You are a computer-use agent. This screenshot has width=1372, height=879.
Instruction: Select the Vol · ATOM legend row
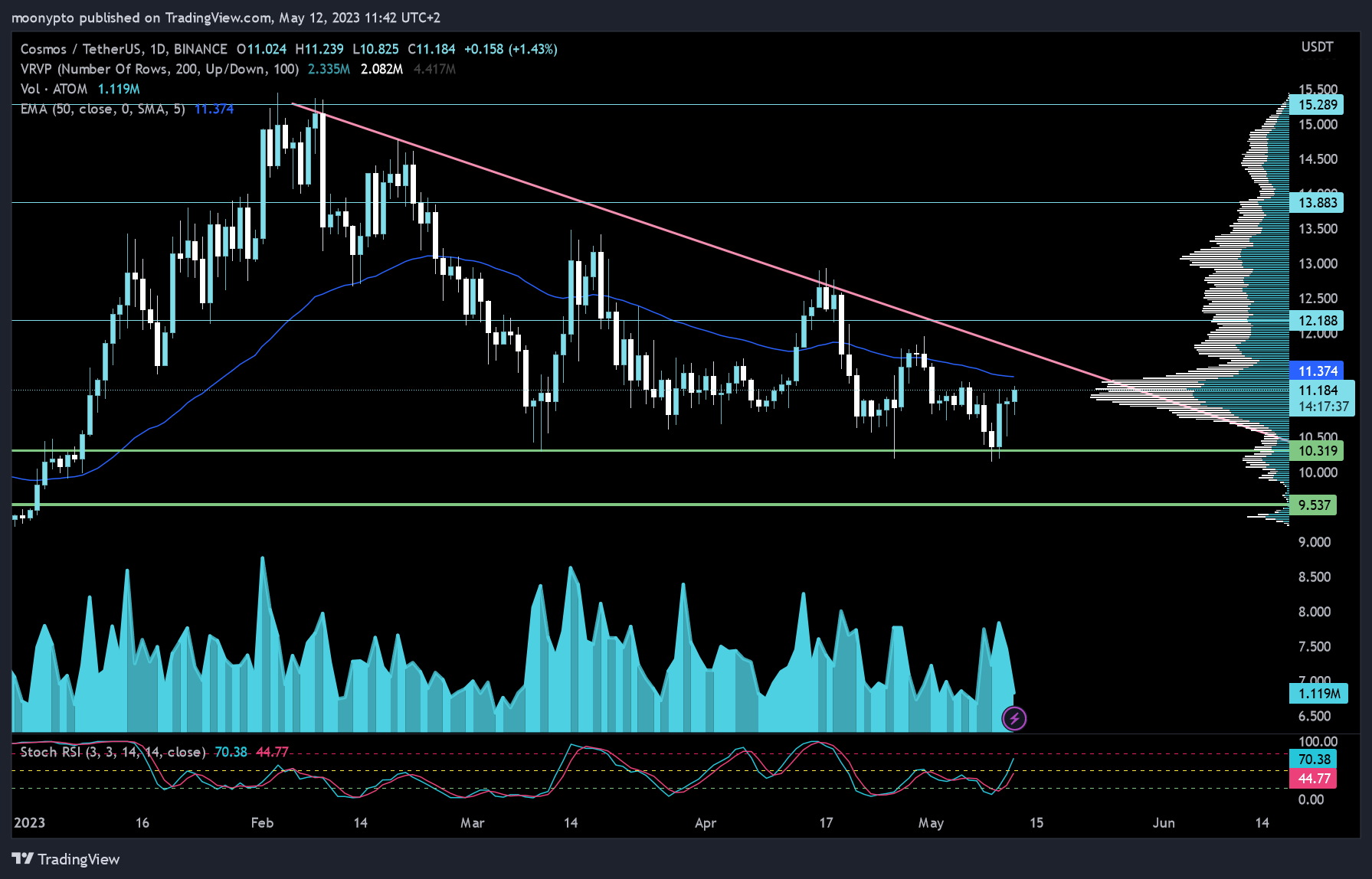click(80, 89)
